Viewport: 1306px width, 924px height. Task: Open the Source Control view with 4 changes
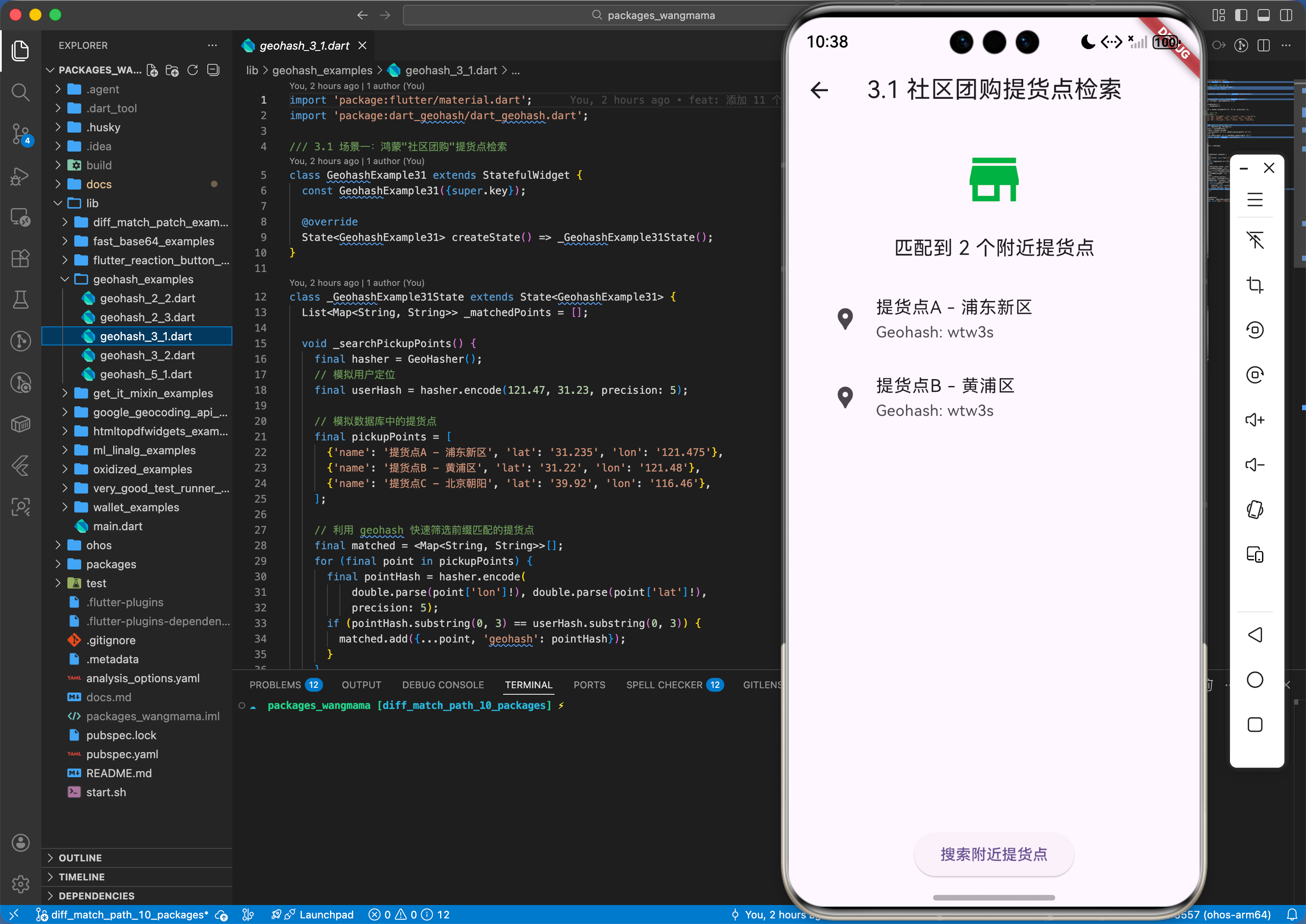[20, 135]
